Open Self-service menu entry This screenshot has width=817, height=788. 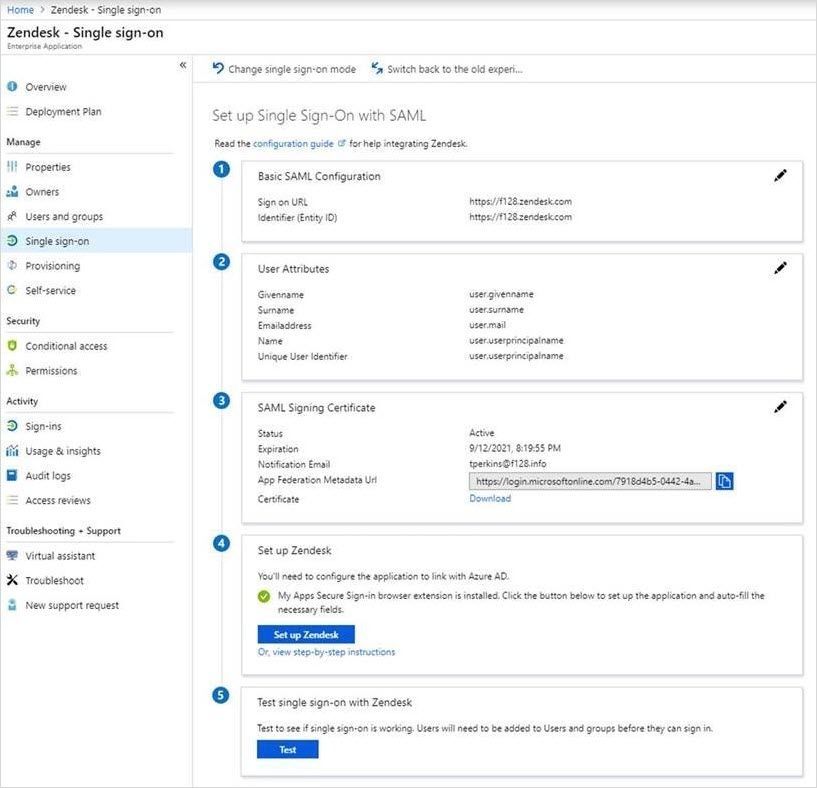coord(51,290)
